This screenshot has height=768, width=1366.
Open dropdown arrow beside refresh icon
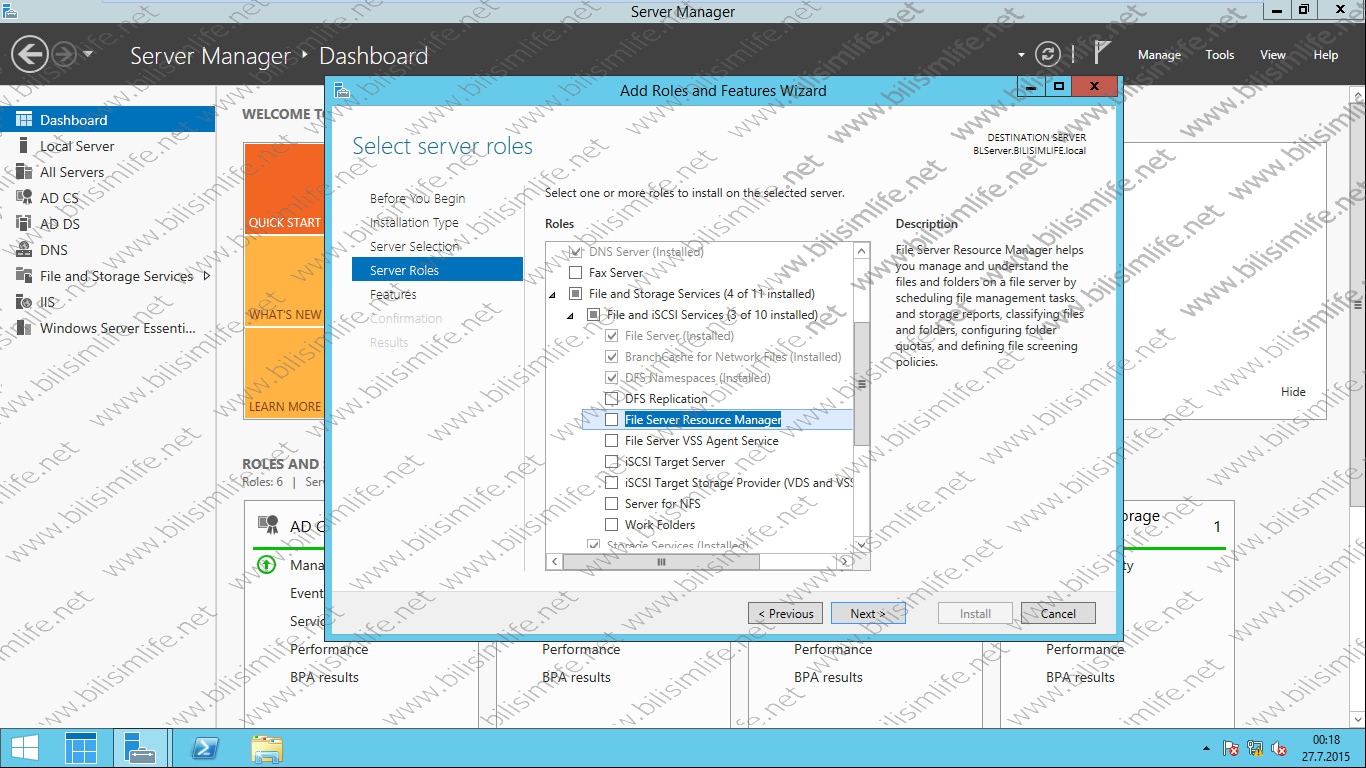pos(1021,55)
